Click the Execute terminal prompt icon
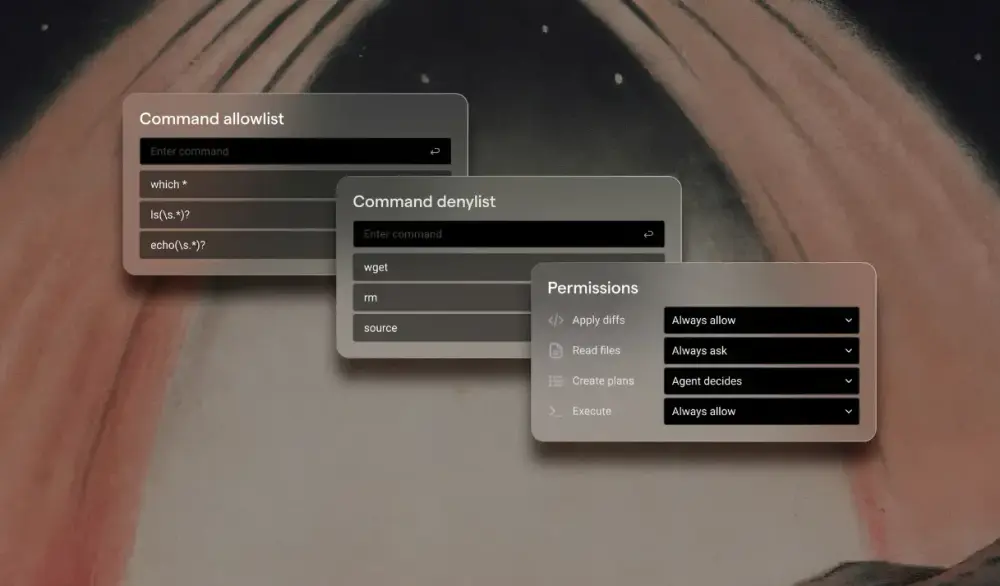 556,411
